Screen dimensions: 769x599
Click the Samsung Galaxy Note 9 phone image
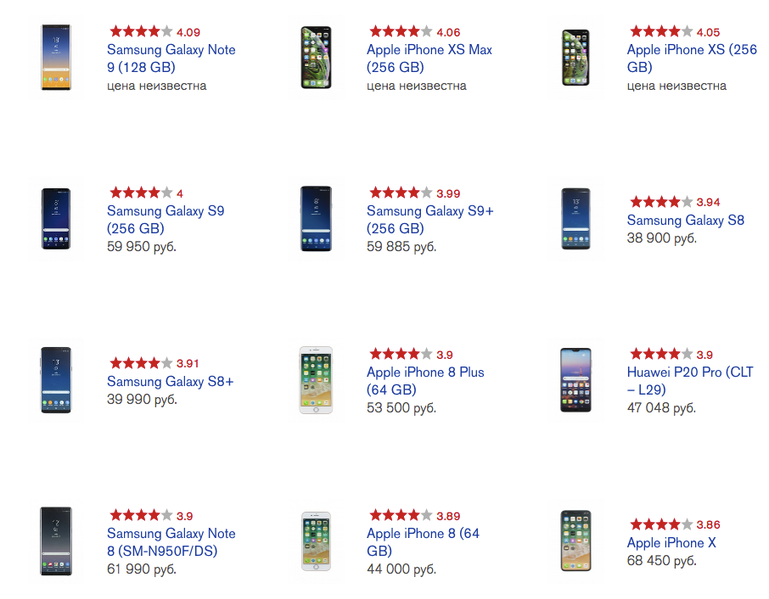56,58
